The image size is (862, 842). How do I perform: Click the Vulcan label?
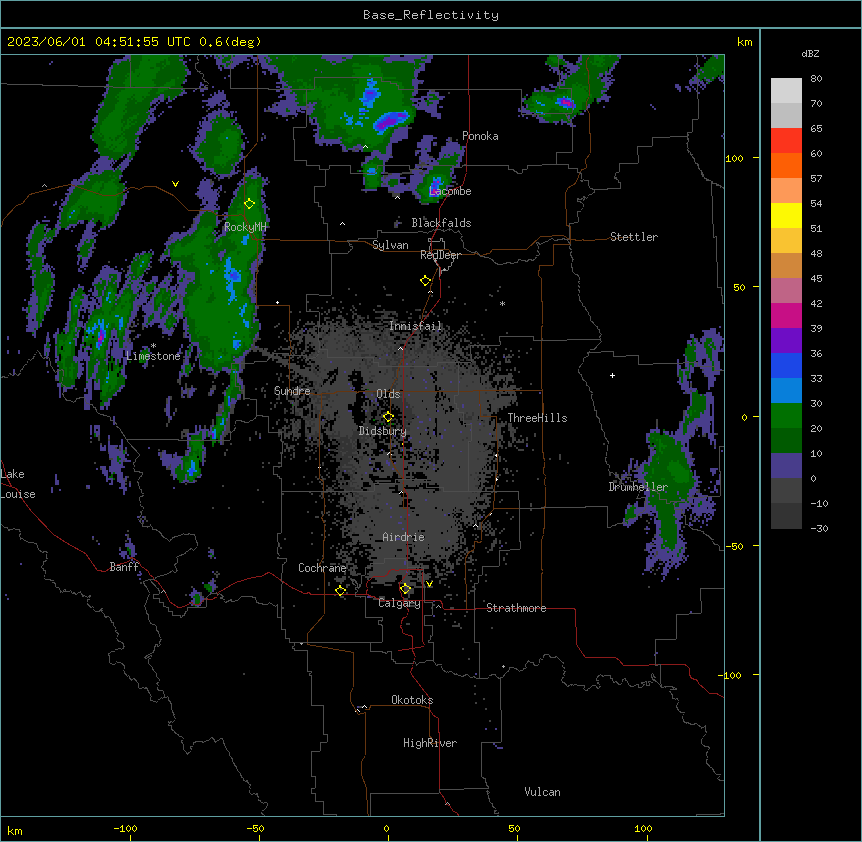(x=542, y=792)
